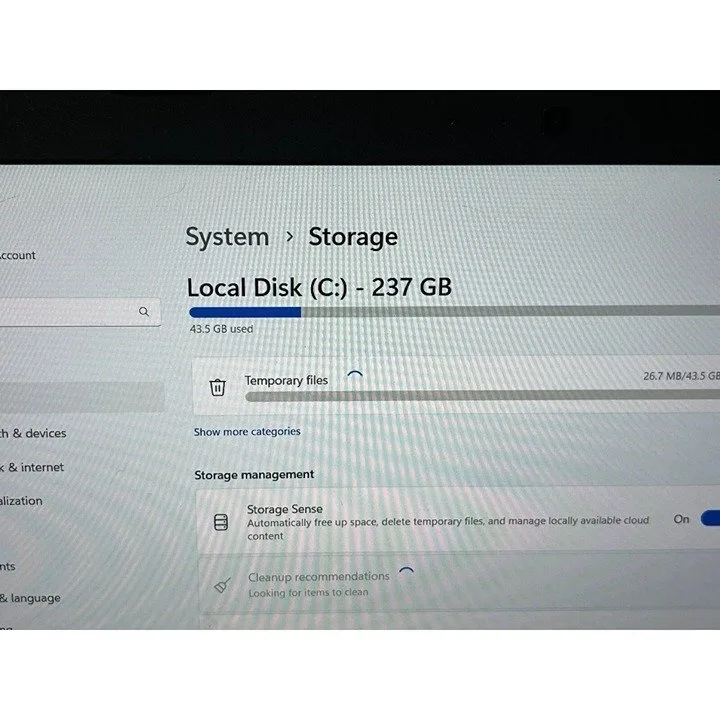The width and height of the screenshot is (720, 720).
Task: Select Personalization in the sidebar
Action: (x=21, y=501)
